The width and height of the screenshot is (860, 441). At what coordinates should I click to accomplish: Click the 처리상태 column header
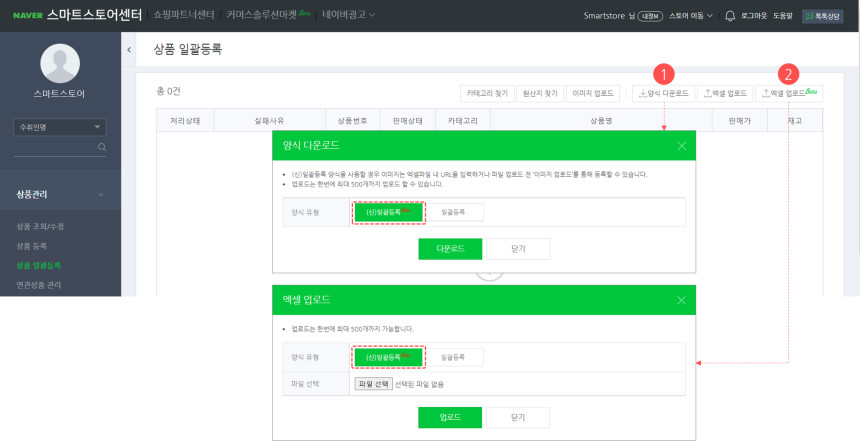pyautogui.click(x=185, y=121)
